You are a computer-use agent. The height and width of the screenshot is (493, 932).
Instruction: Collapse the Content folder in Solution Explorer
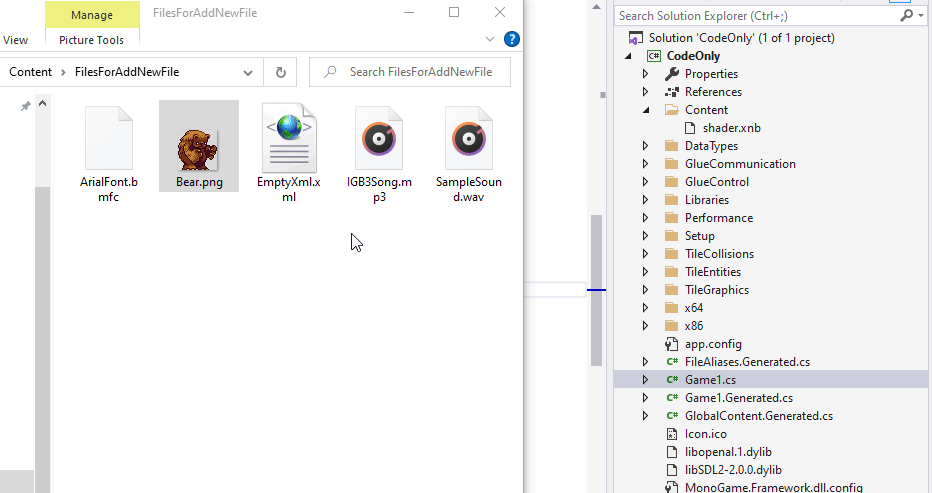pos(645,110)
